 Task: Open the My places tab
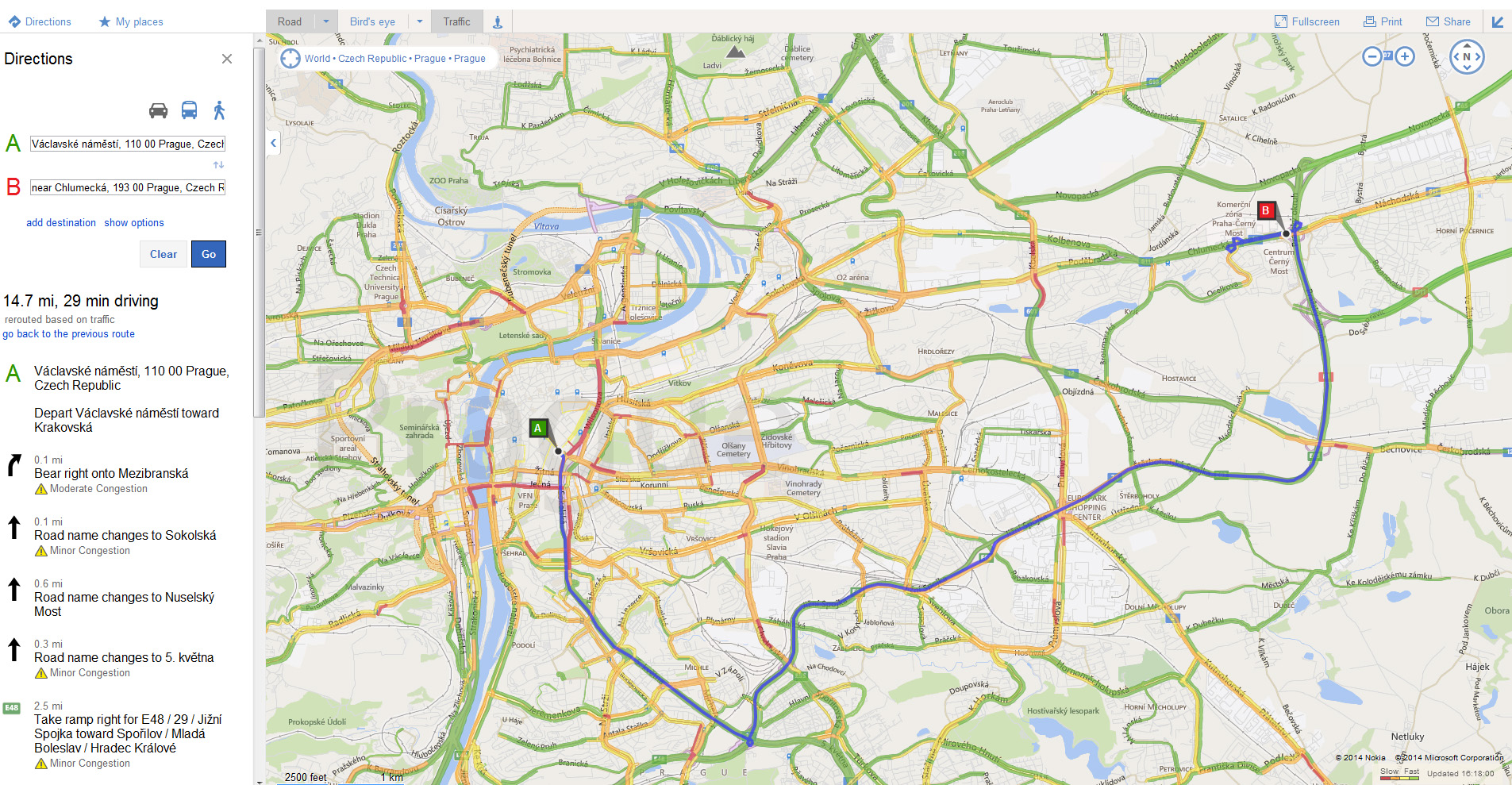coord(131,22)
